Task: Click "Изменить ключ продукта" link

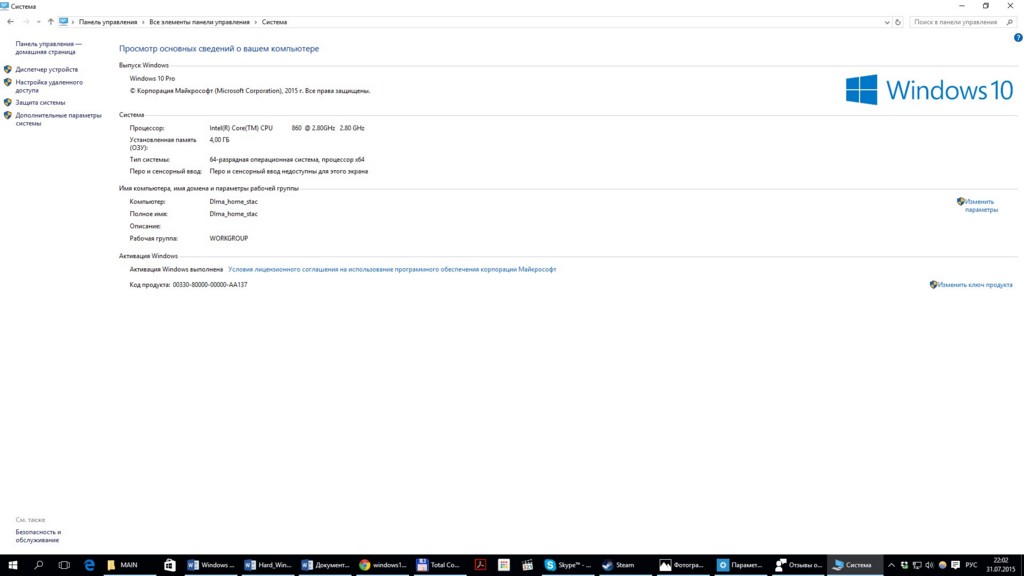Action: click(x=975, y=285)
